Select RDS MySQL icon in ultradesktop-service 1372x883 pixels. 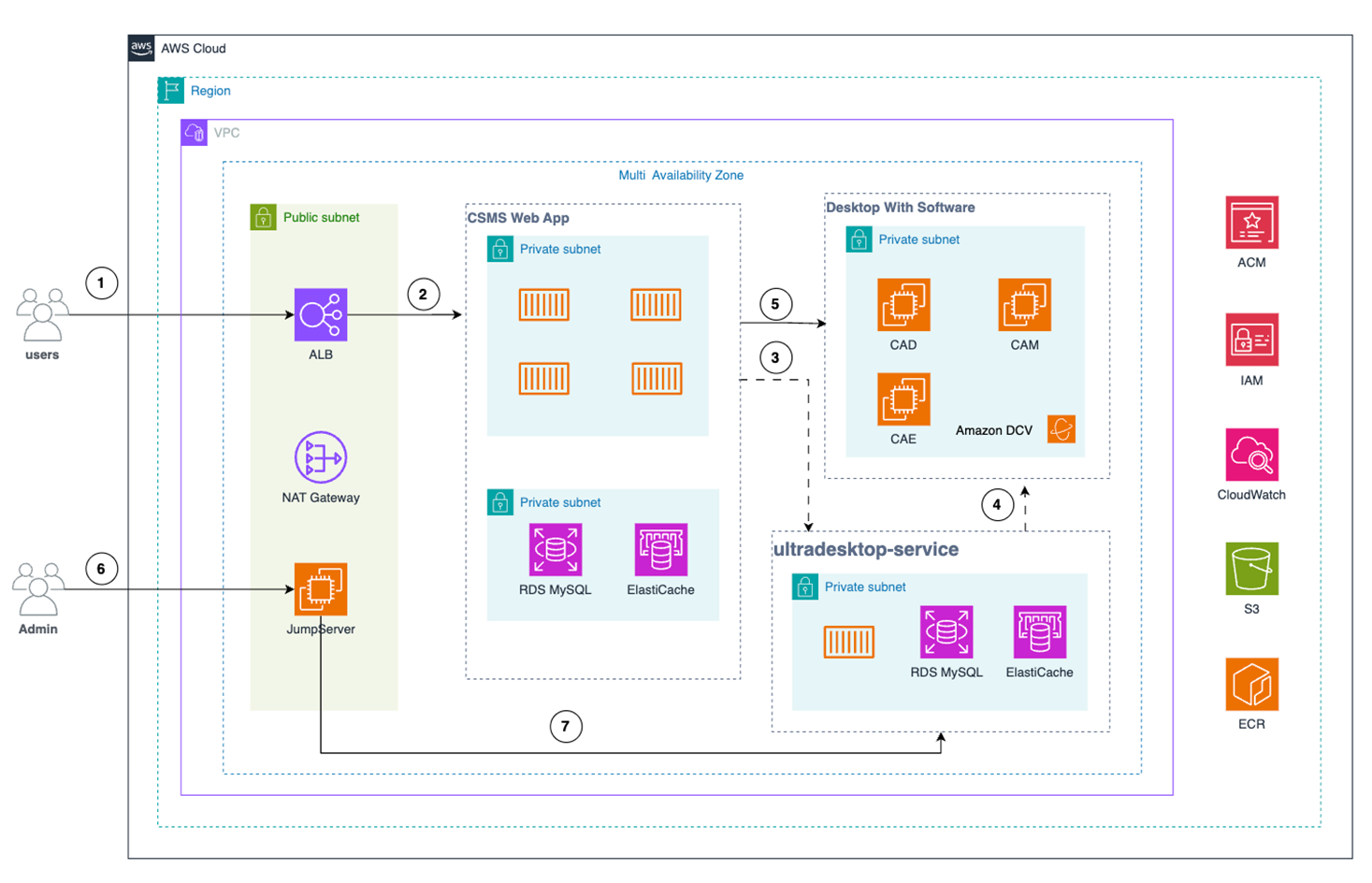click(946, 631)
